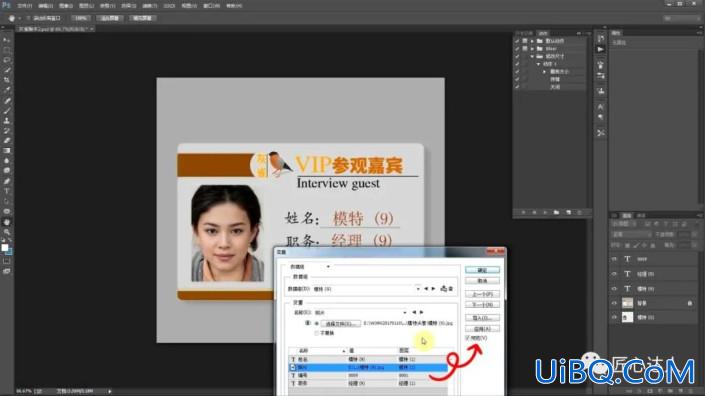The height and width of the screenshot is (396, 705).
Task: Open collapsed Tool Presets panel icon
Action: (x=601, y=133)
